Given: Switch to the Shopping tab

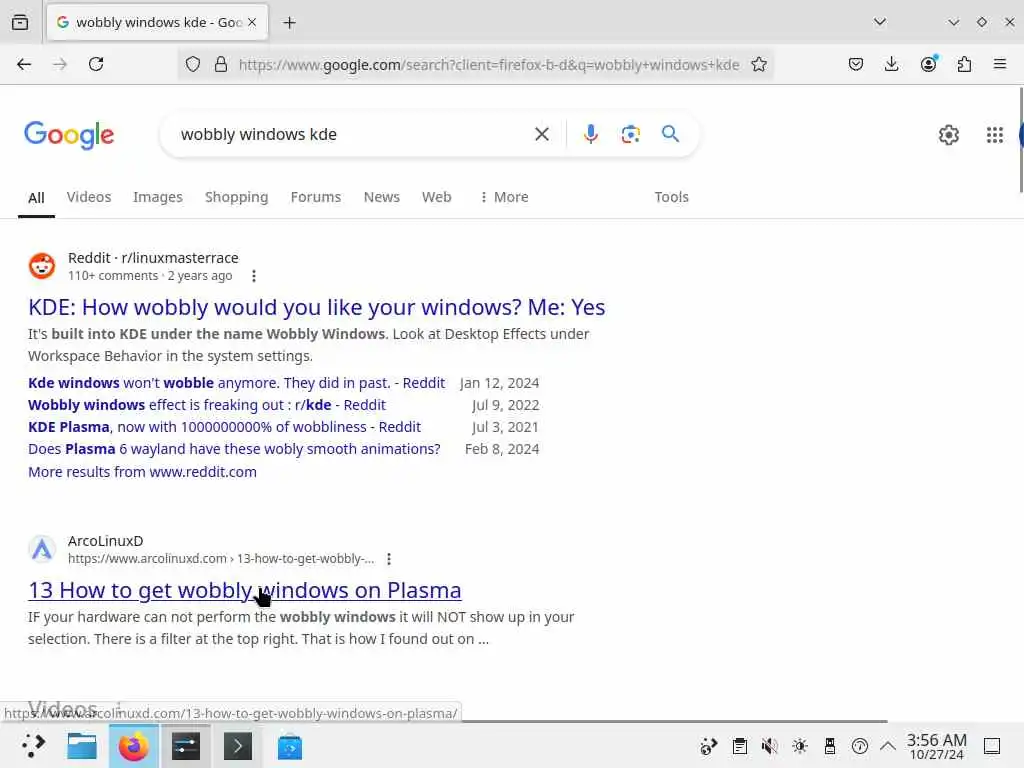Looking at the screenshot, I should (236, 197).
